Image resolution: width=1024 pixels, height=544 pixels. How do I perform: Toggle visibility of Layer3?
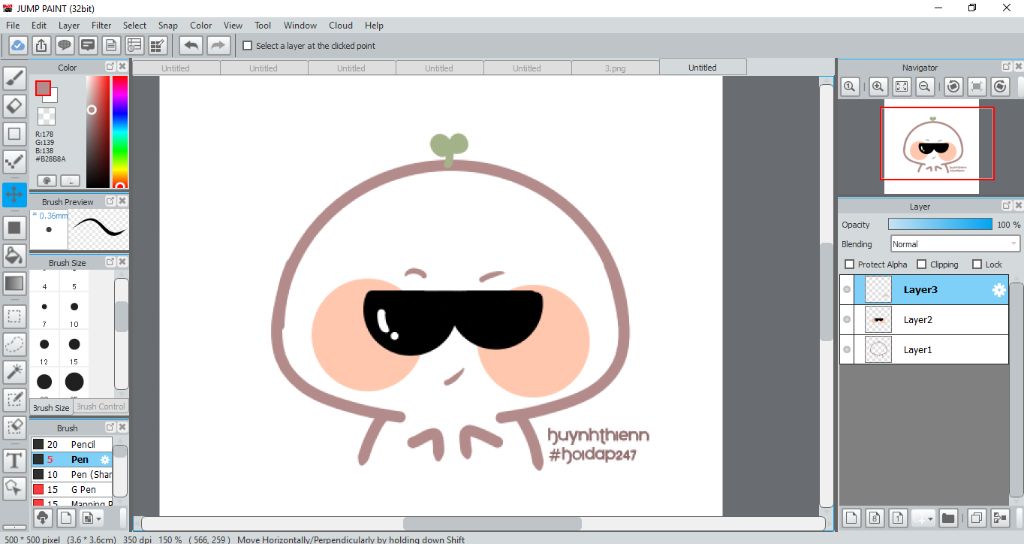point(847,289)
